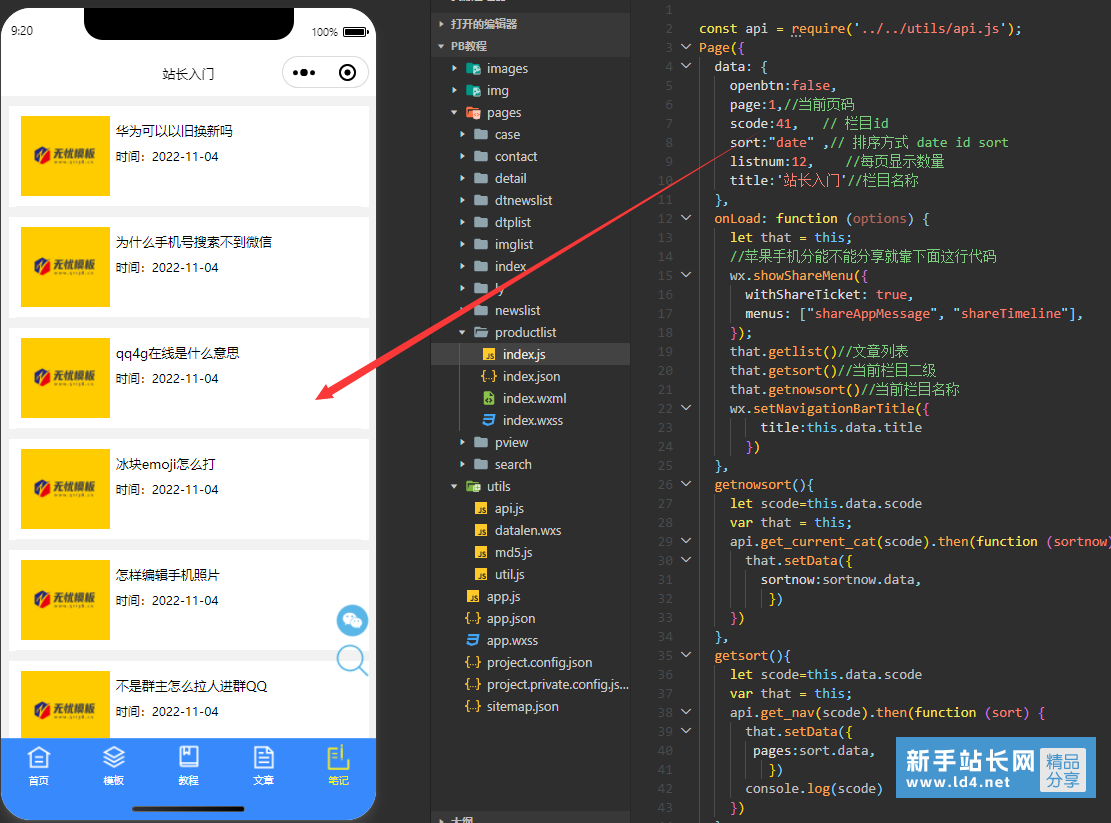Image resolution: width=1111 pixels, height=823 pixels.
Task: Tap the 文章 tab icon
Action: click(x=263, y=765)
